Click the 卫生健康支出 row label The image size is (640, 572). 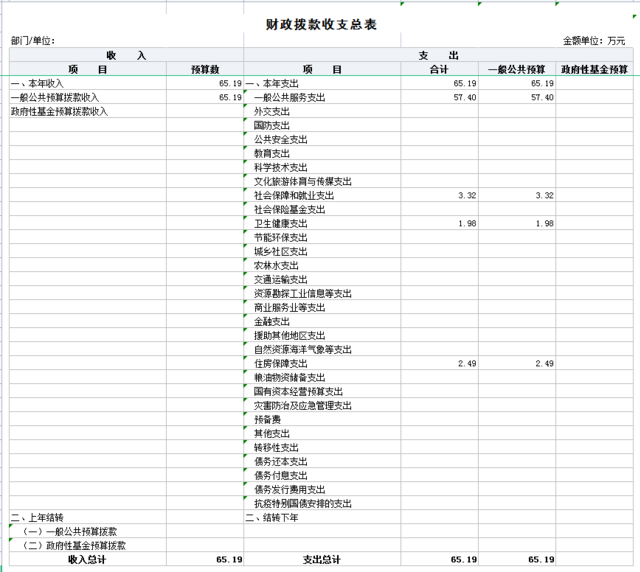click(x=280, y=224)
